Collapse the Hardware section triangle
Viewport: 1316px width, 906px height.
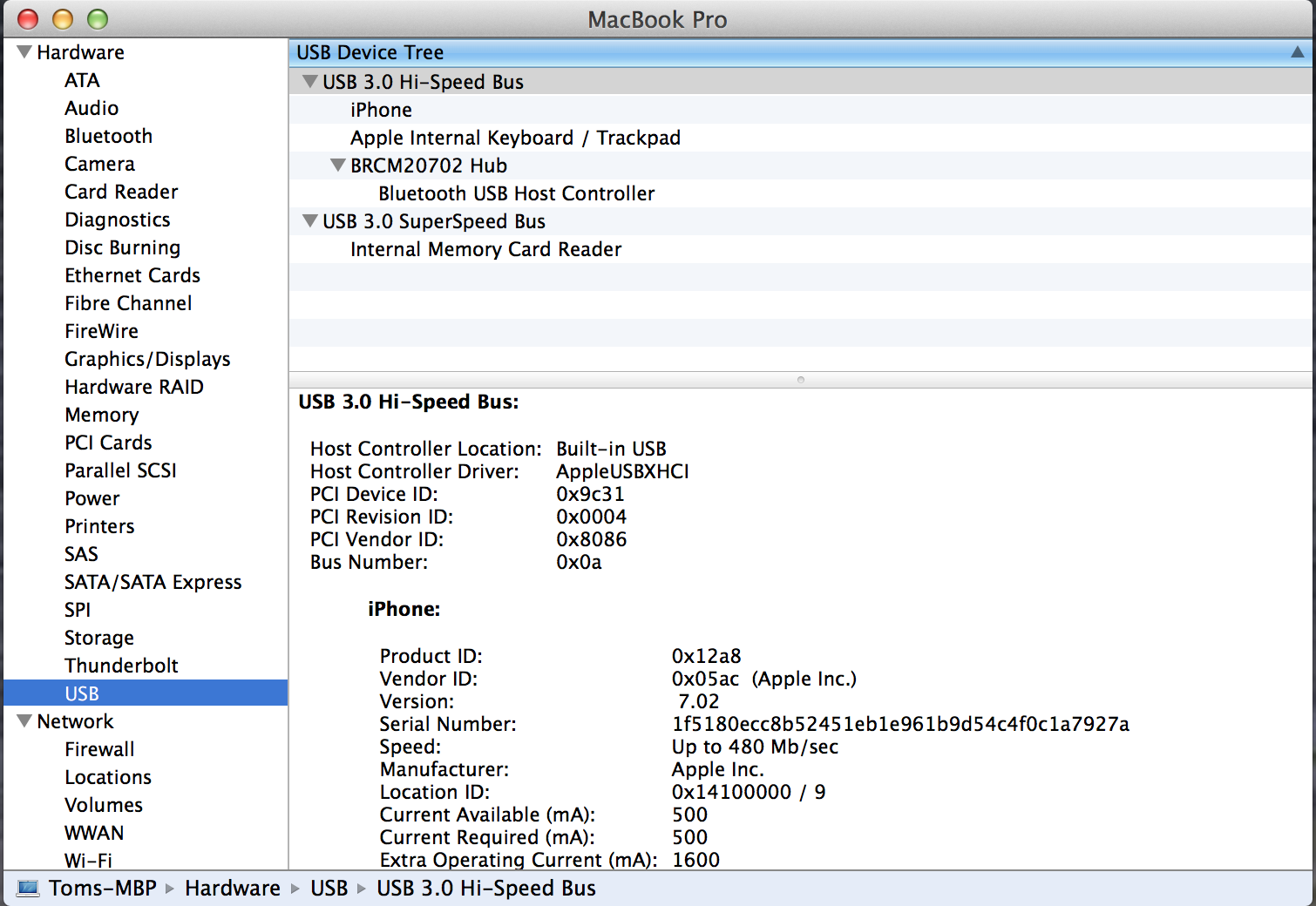(24, 52)
